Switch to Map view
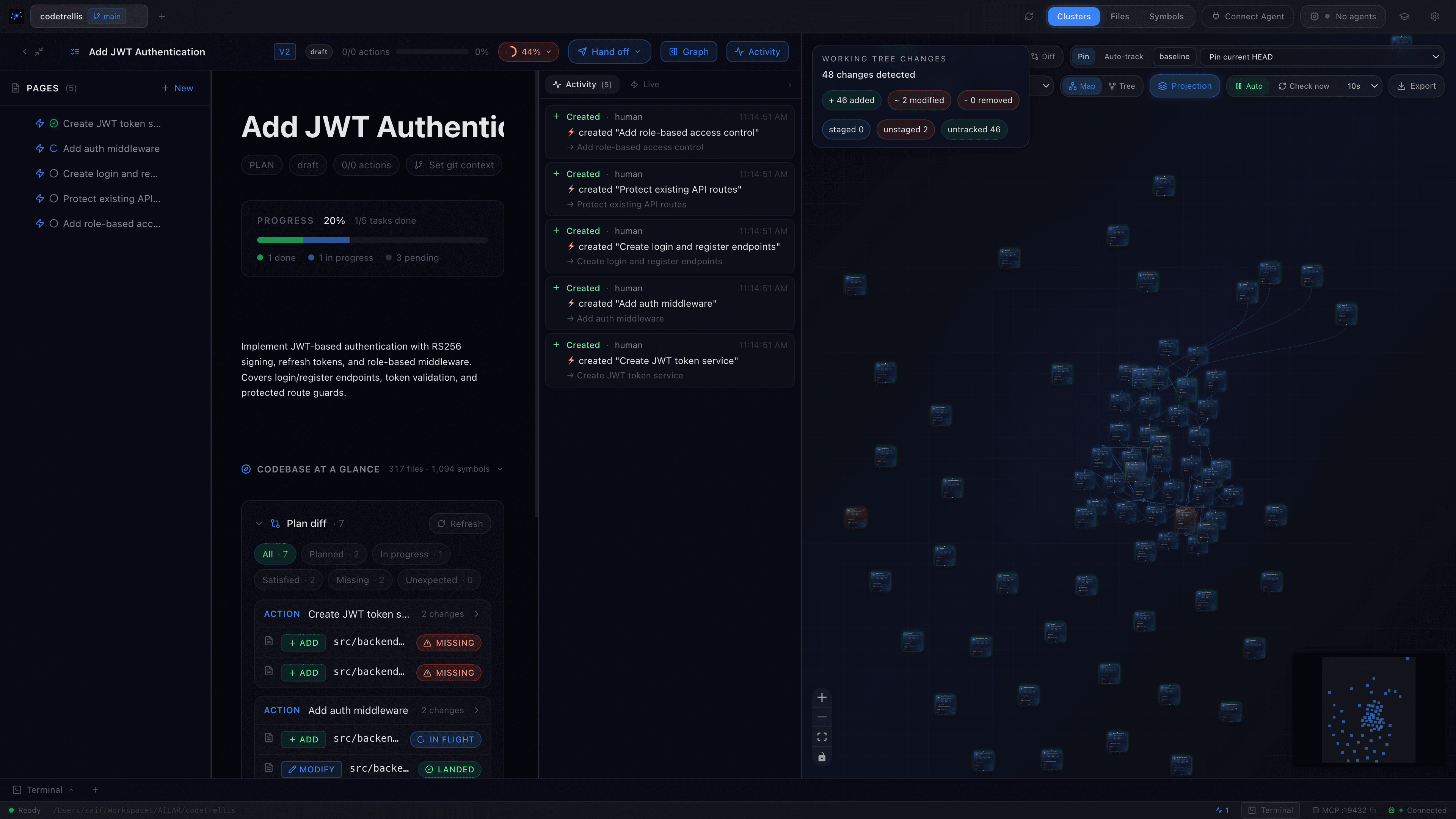This screenshot has height=819, width=1456. [x=1082, y=86]
